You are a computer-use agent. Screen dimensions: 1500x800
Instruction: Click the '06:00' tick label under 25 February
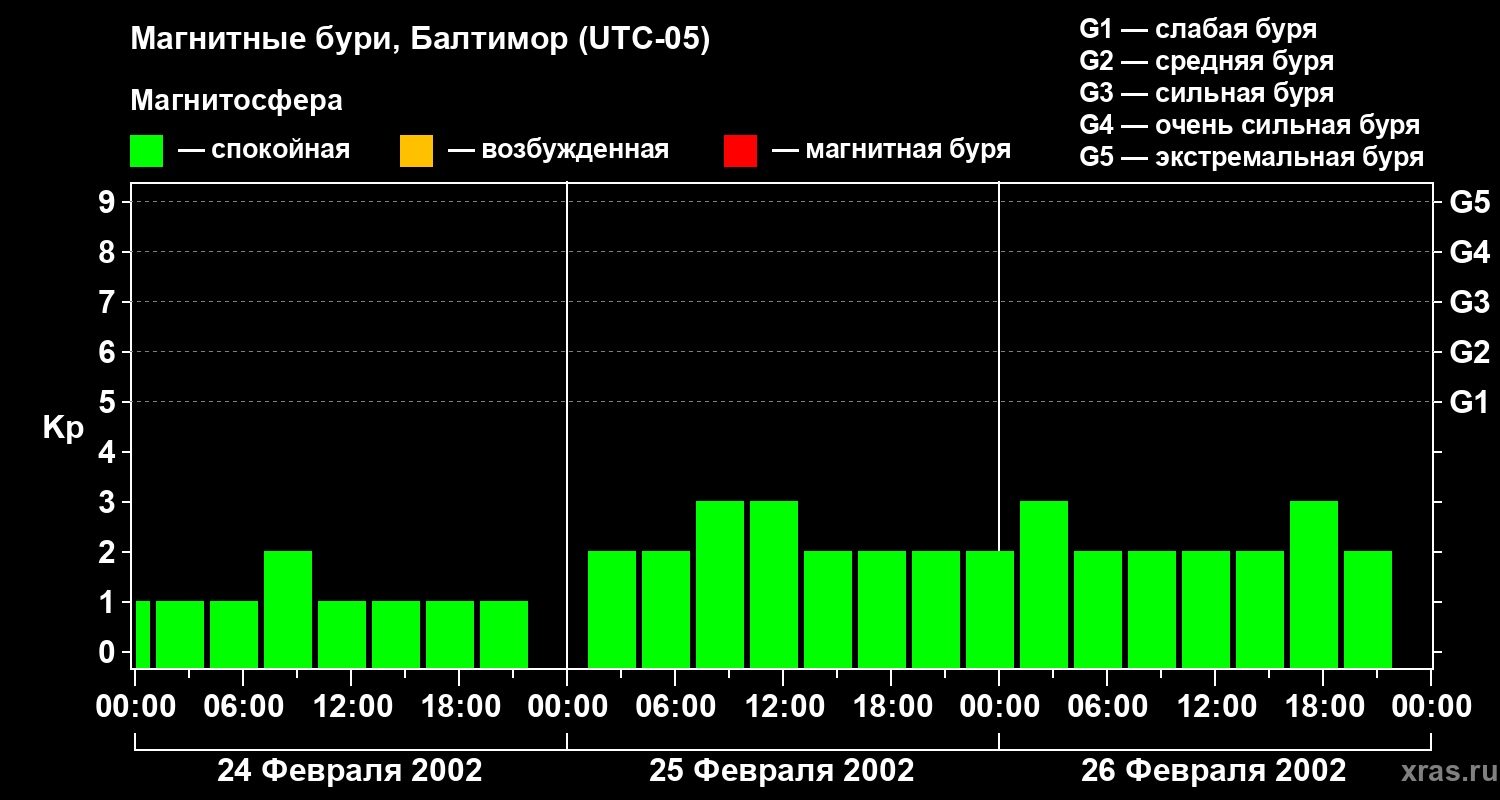(x=674, y=707)
